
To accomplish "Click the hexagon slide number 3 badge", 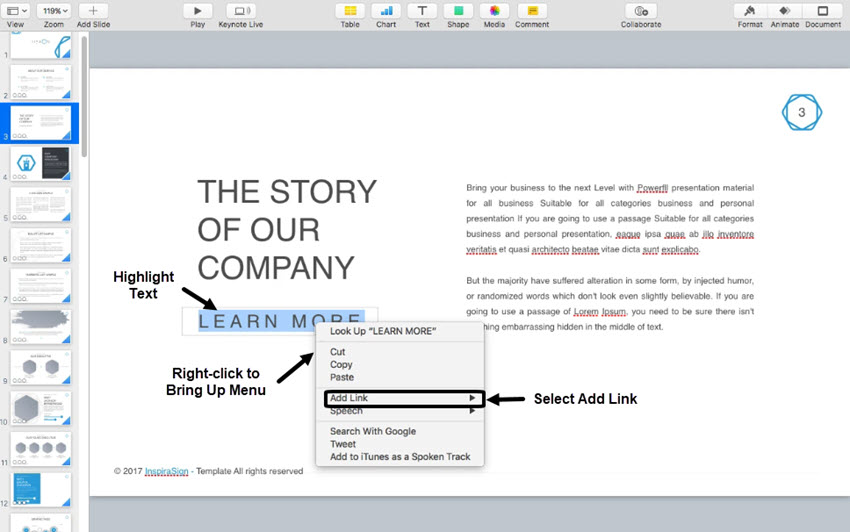I will click(x=802, y=112).
